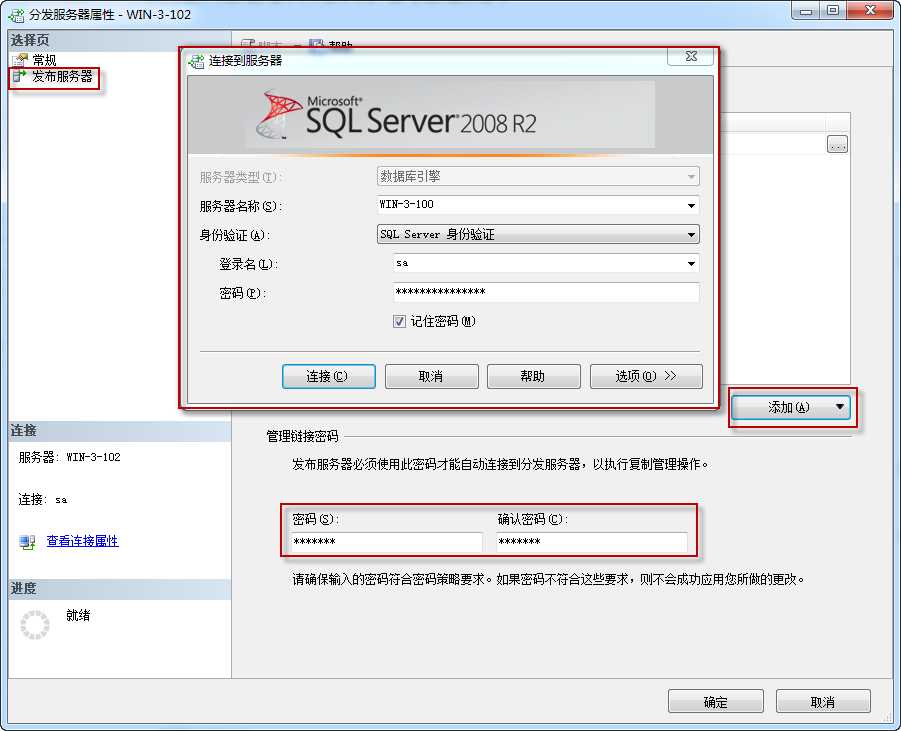Click the 连接到服务器 title icon

(197, 61)
